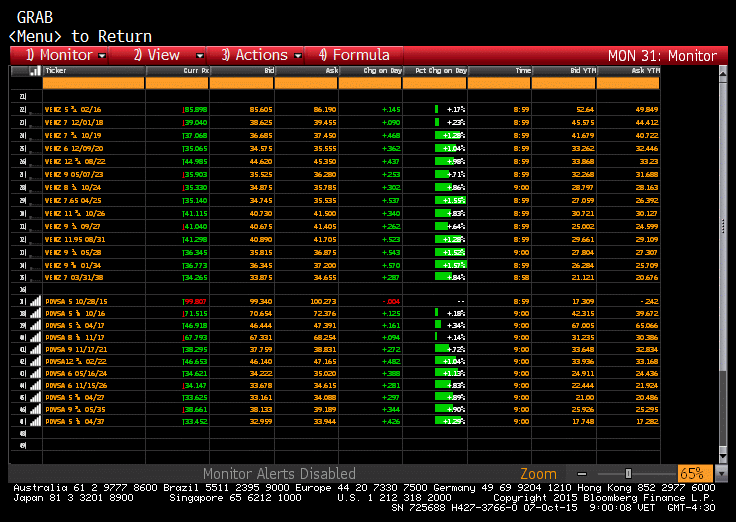Screen dimensions: 736x522
Task: Select the 'VENZ 11.95 08/31' ticker
Action: 75,239
